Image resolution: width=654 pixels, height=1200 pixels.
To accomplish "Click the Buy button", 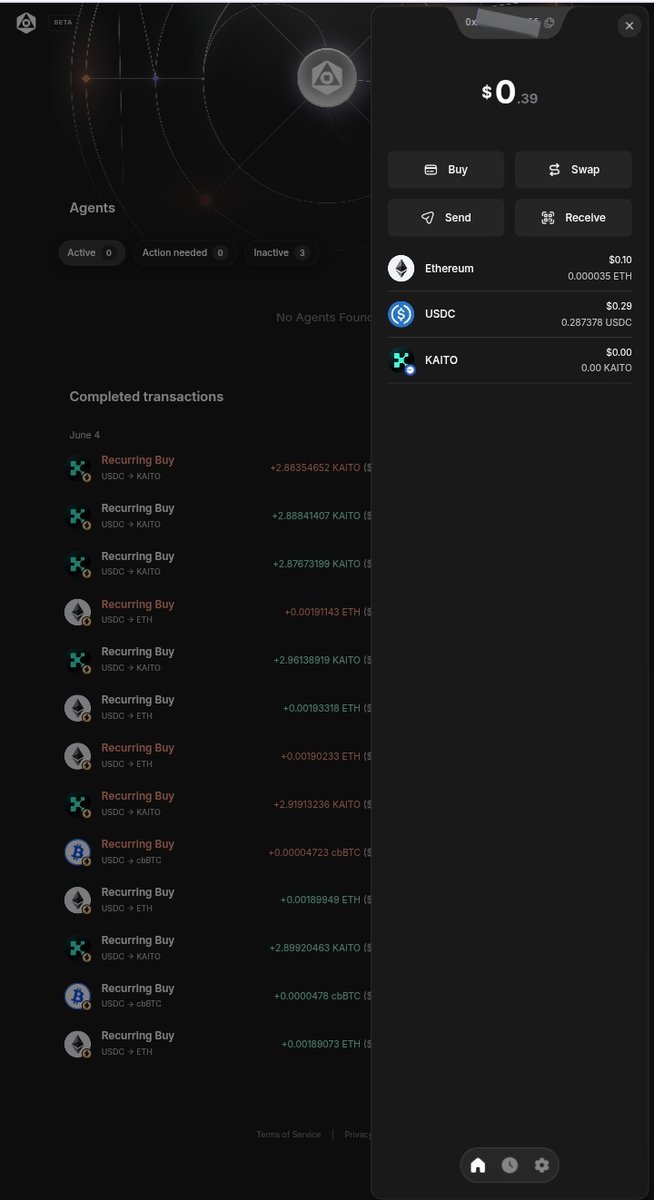I will click(x=446, y=169).
